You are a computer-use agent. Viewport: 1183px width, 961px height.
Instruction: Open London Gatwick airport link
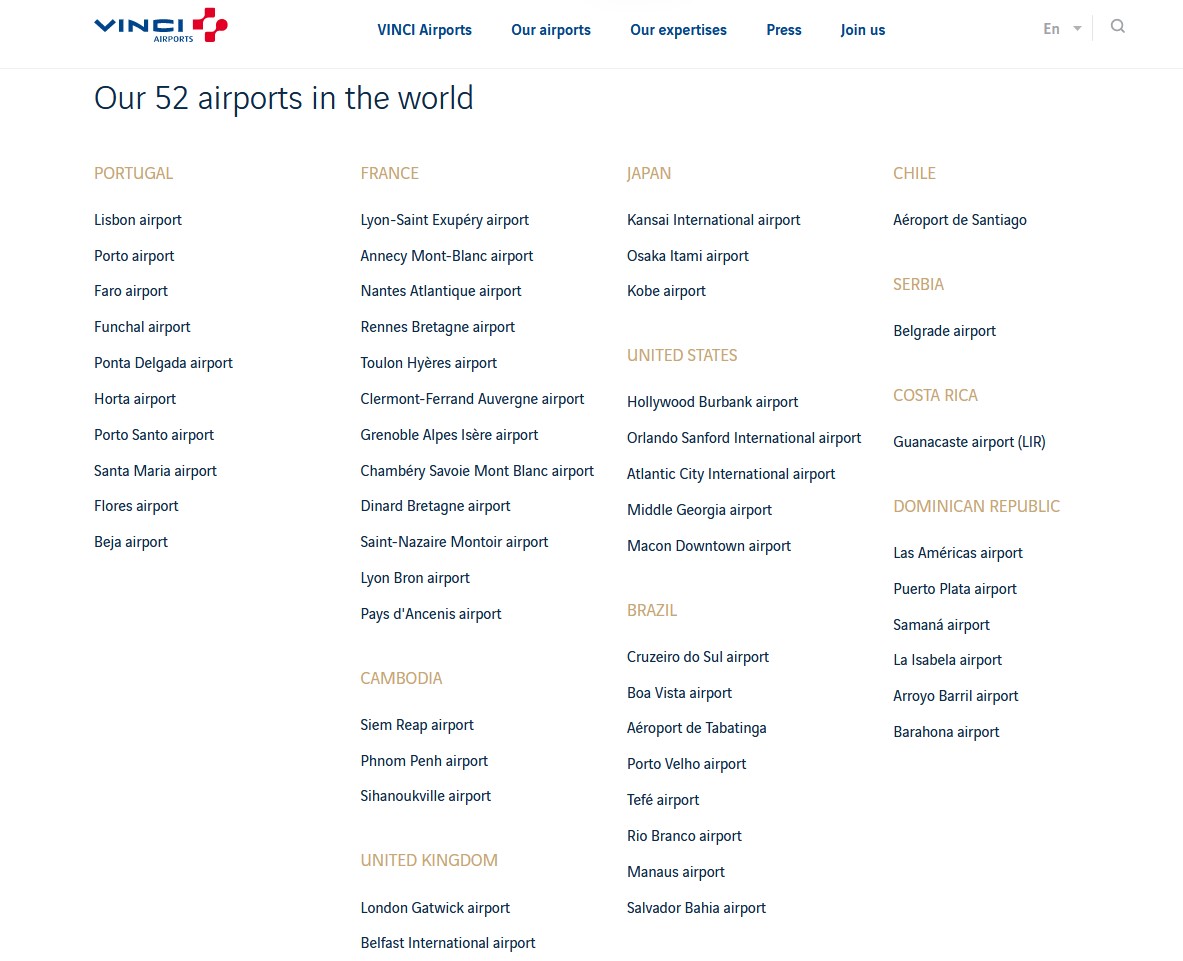(435, 908)
